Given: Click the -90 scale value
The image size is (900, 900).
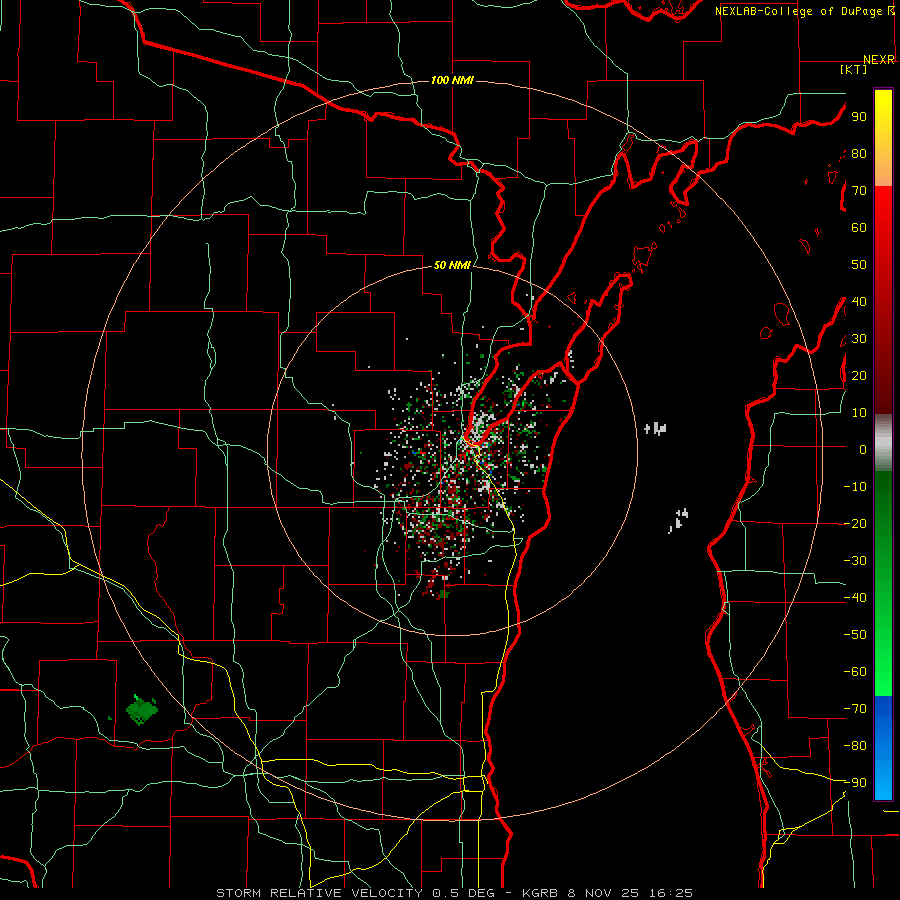Looking at the screenshot, I should tap(855, 782).
